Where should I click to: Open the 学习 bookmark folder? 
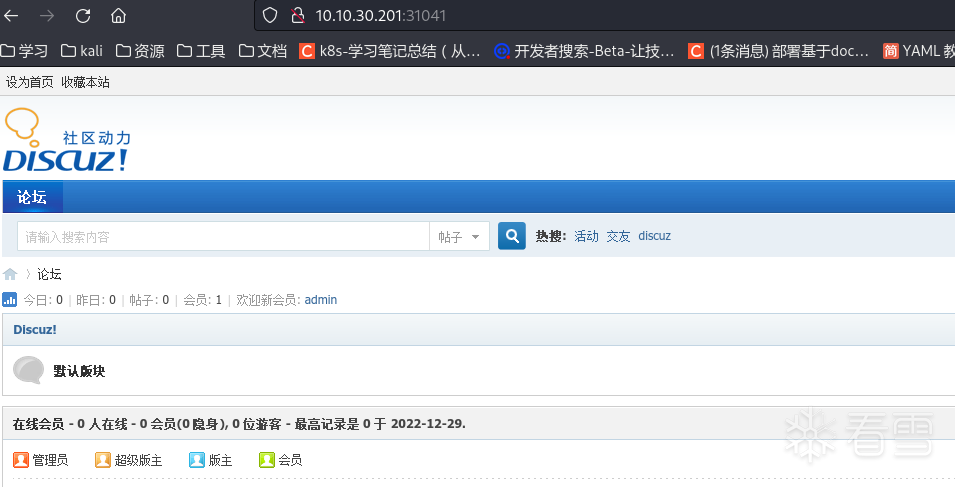(x=24, y=51)
